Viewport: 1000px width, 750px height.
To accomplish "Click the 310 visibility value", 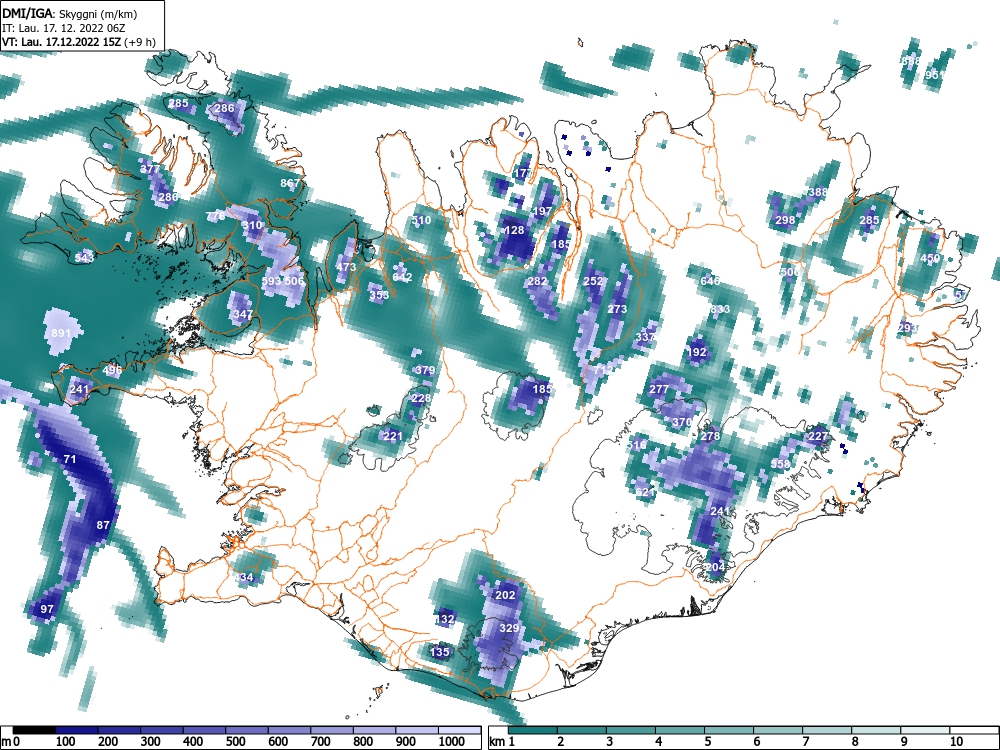I will (x=252, y=225).
